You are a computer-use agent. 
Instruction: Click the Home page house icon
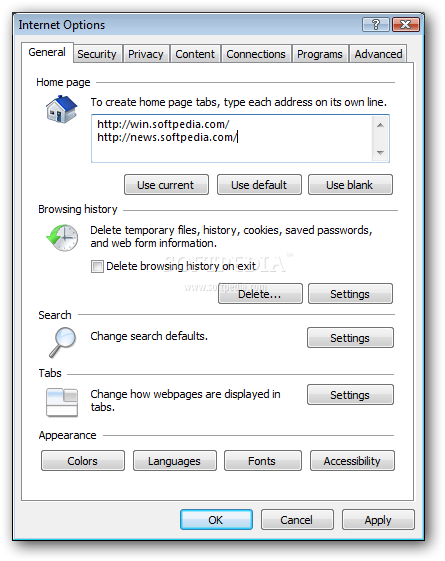(61, 109)
